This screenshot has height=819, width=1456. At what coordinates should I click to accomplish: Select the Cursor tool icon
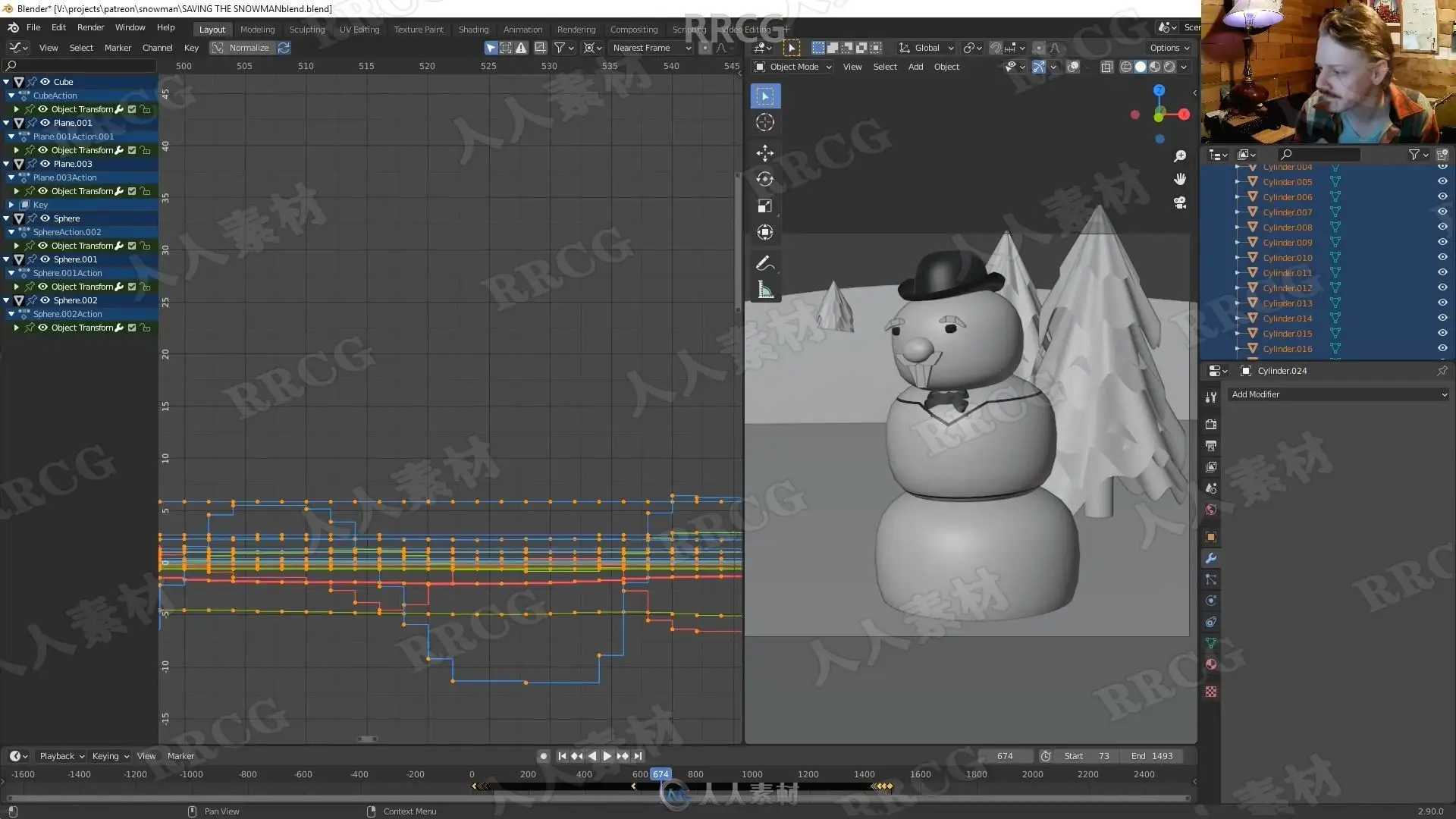coord(764,122)
